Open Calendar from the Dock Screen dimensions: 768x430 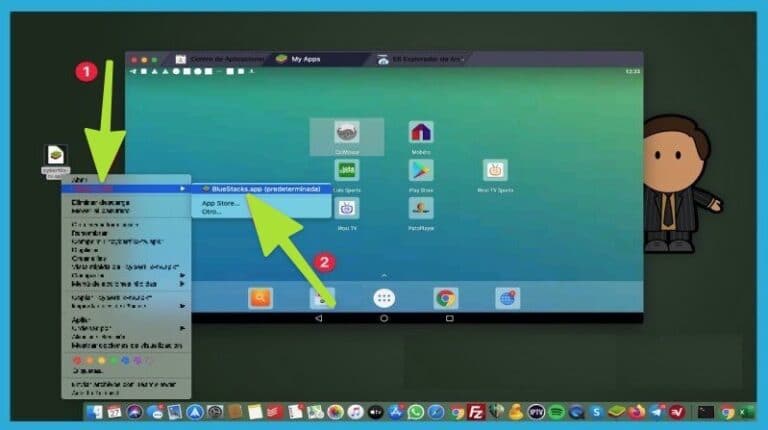[115, 412]
